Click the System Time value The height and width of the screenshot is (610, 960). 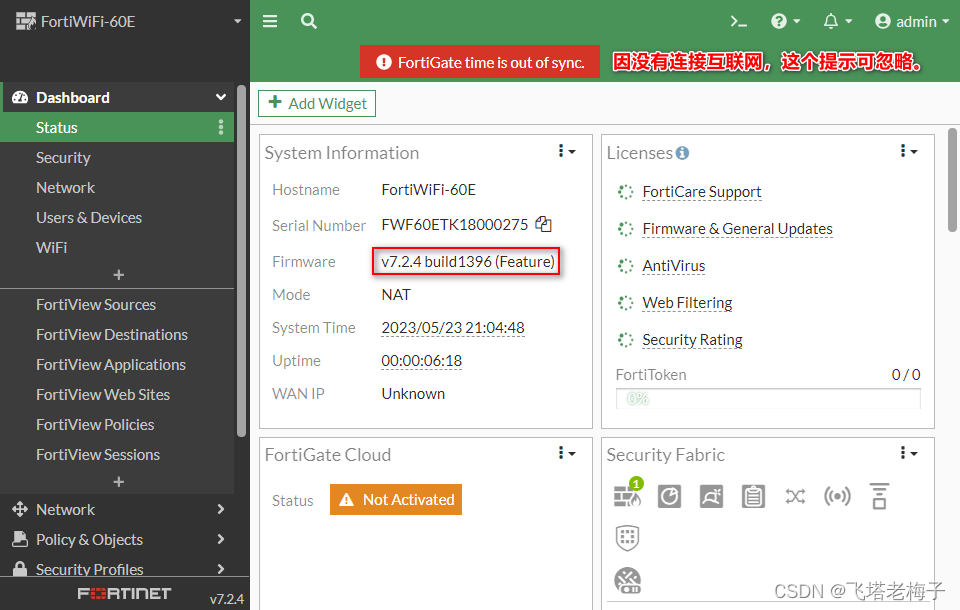coord(452,328)
